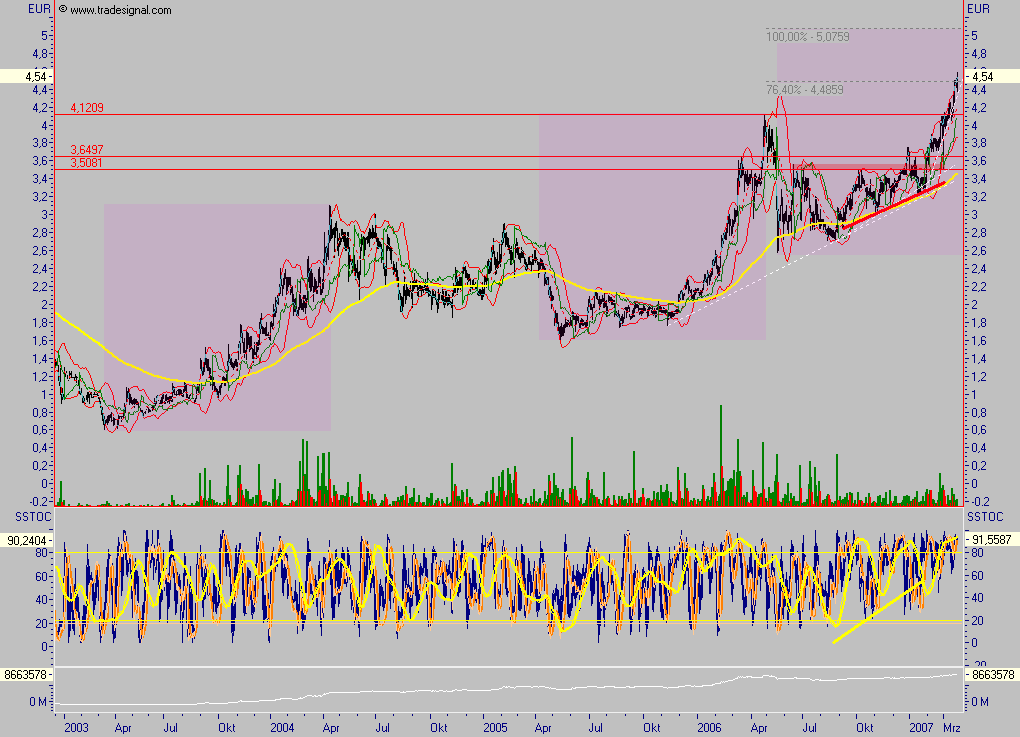The width and height of the screenshot is (1020, 737).
Task: Select the 90,2404 stochastic value on left axis
Action: click(x=25, y=540)
